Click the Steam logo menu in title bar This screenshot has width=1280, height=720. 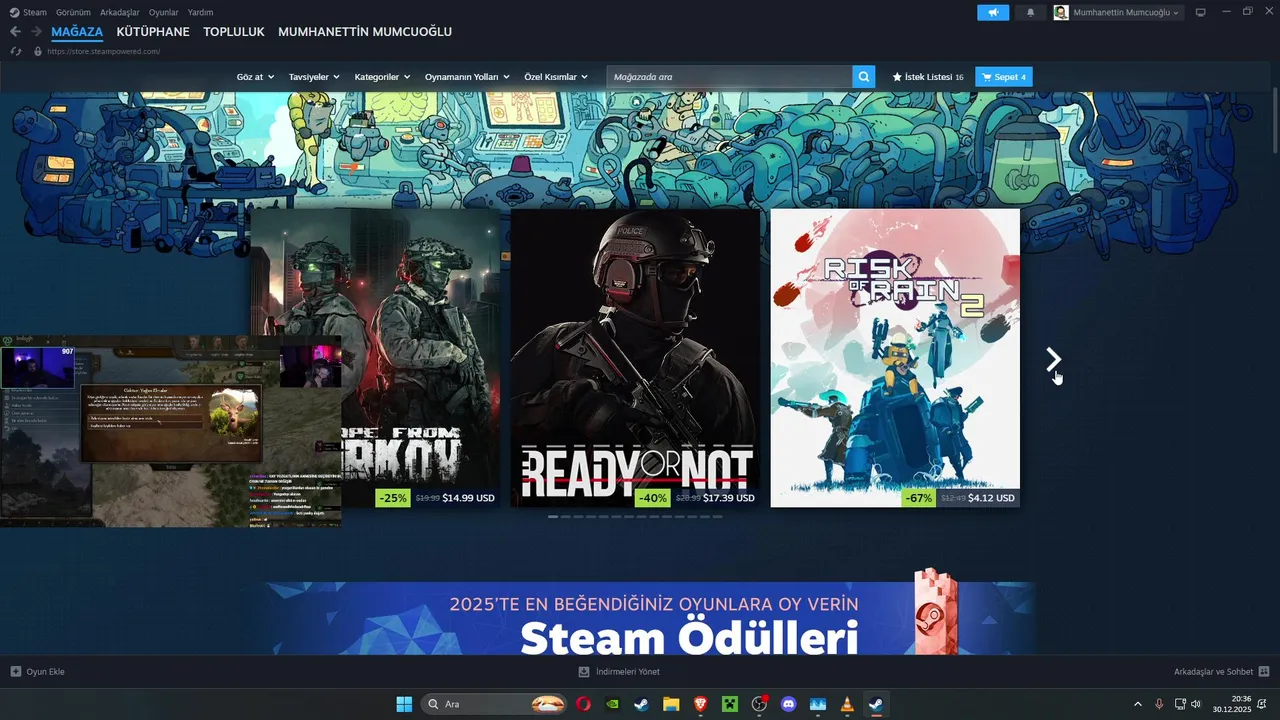tap(14, 12)
